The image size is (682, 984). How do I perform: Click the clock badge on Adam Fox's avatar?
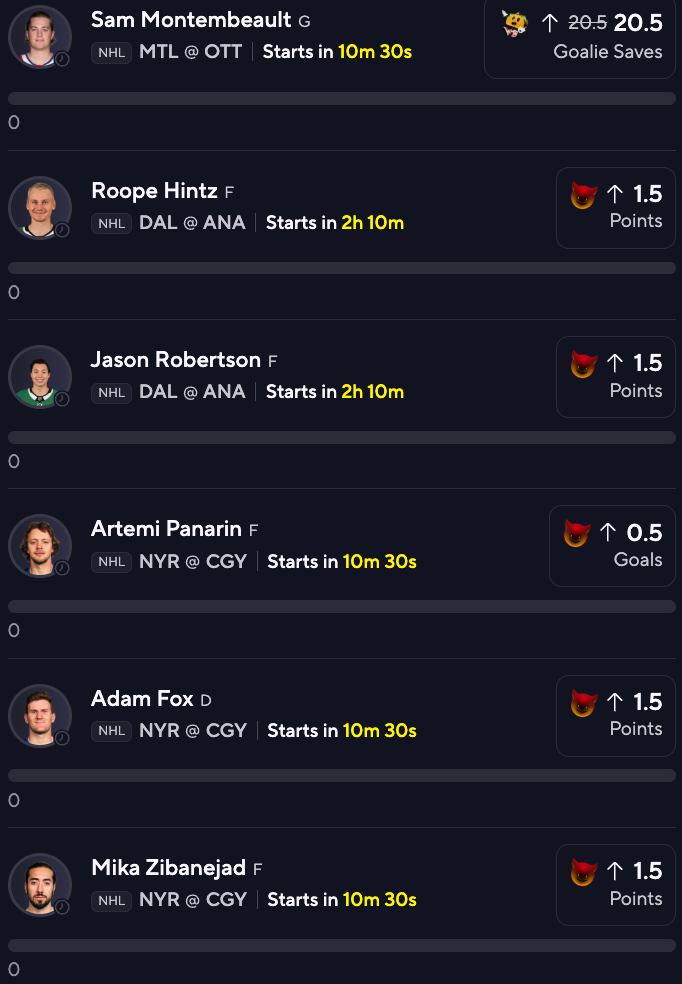[62, 738]
